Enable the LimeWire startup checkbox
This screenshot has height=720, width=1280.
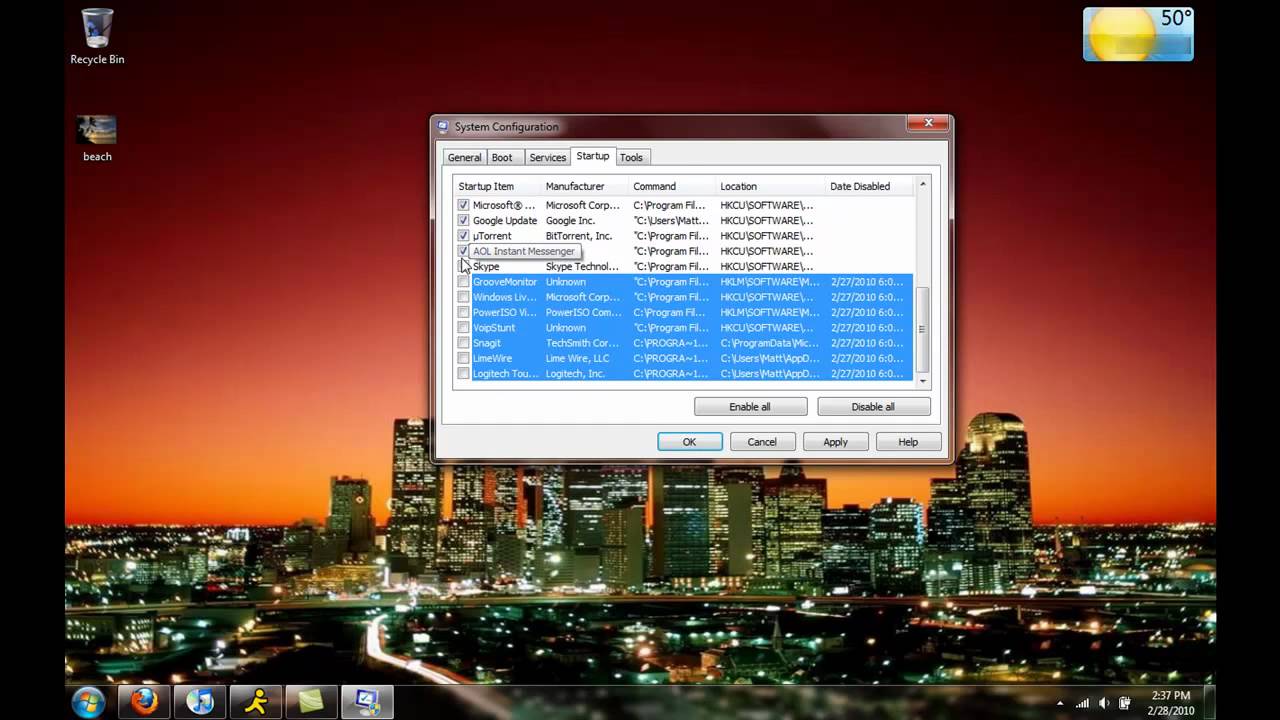tap(463, 358)
